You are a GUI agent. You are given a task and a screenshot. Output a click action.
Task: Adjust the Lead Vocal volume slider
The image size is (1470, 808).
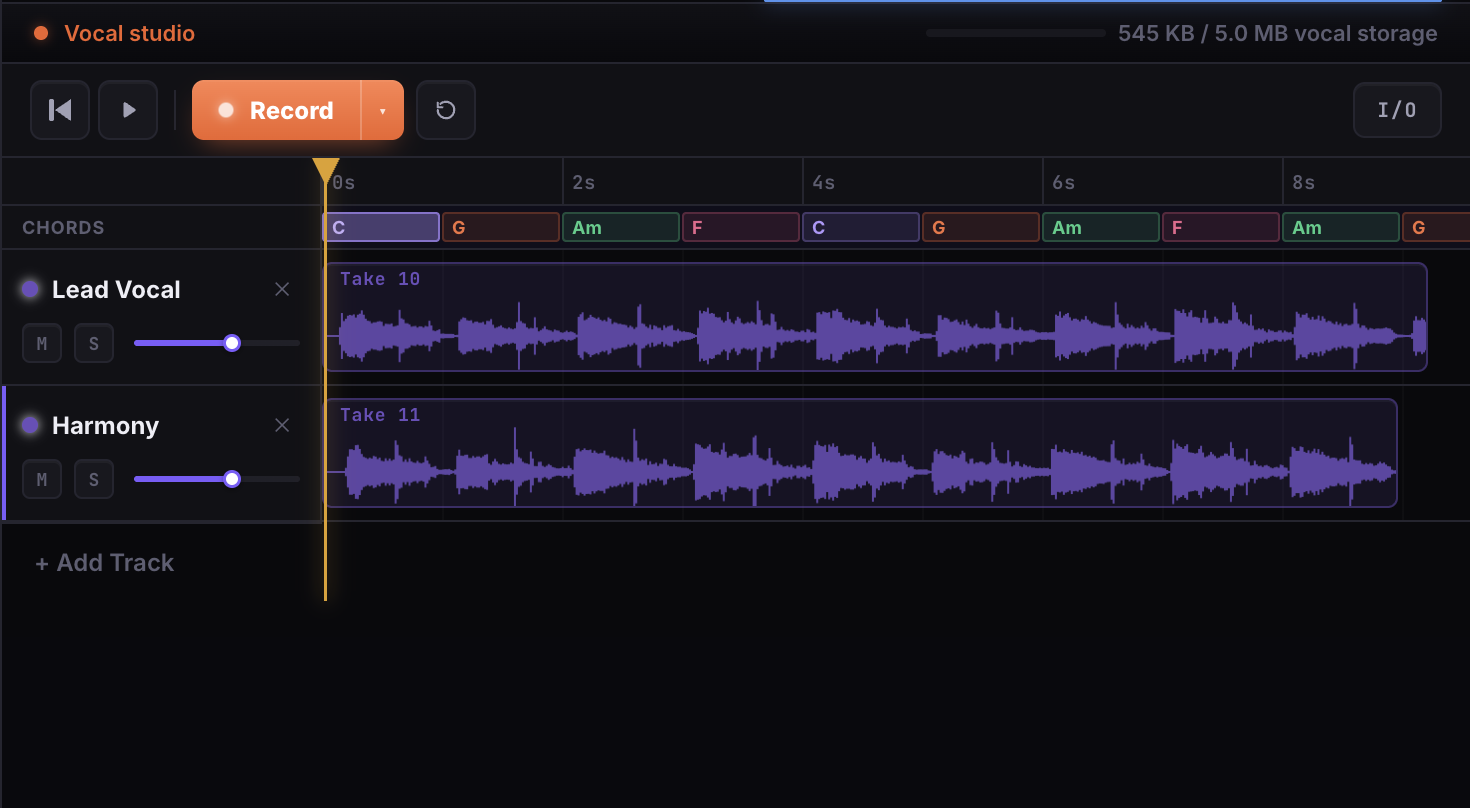[x=217, y=343]
